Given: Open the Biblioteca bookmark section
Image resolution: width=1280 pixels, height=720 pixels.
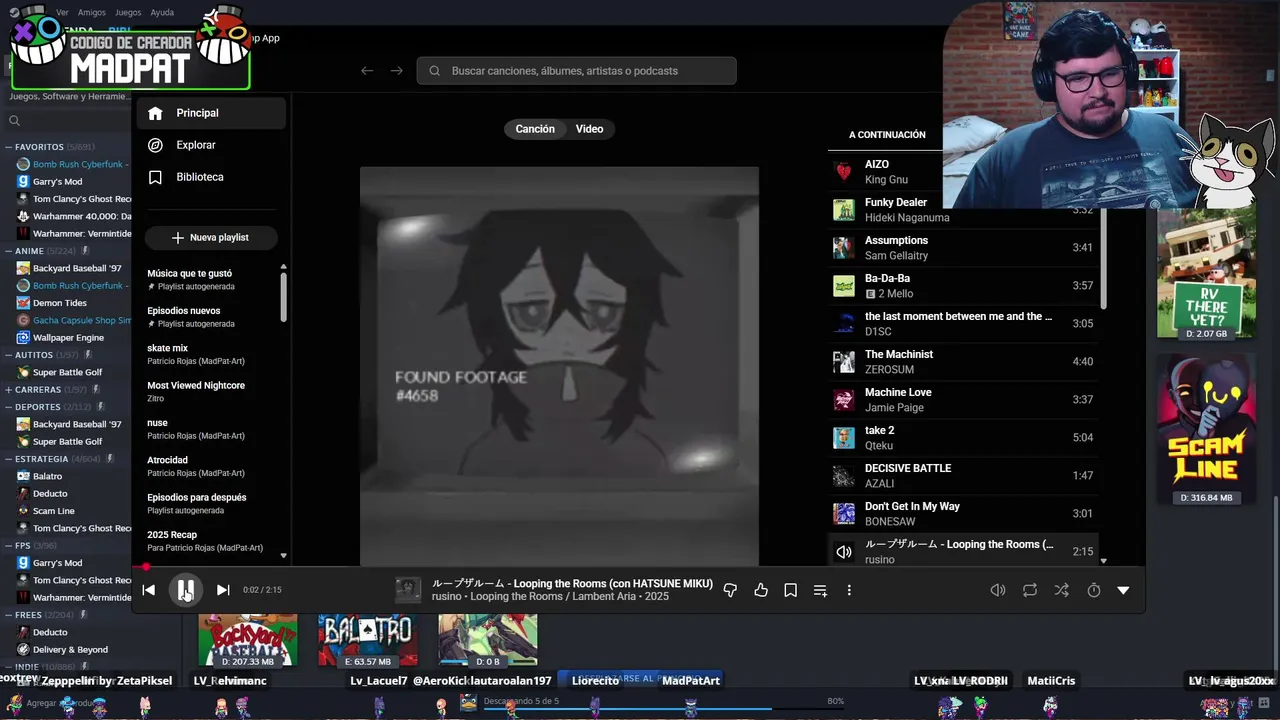Looking at the screenshot, I should tap(211, 177).
